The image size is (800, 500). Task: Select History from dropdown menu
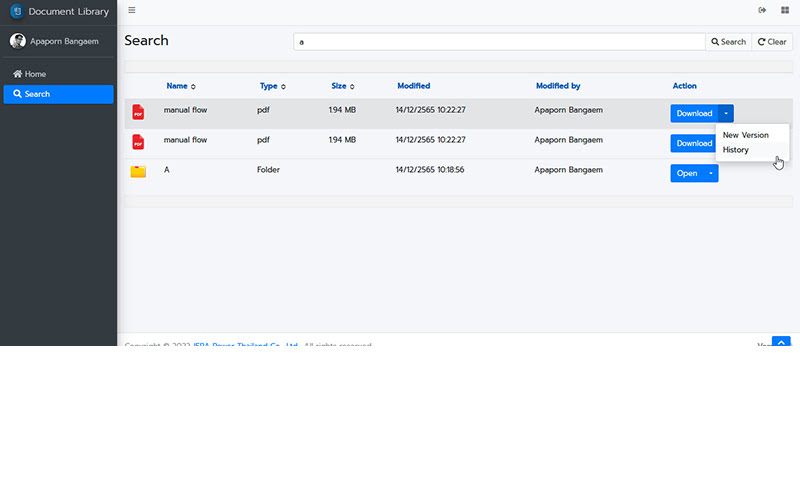(736, 150)
